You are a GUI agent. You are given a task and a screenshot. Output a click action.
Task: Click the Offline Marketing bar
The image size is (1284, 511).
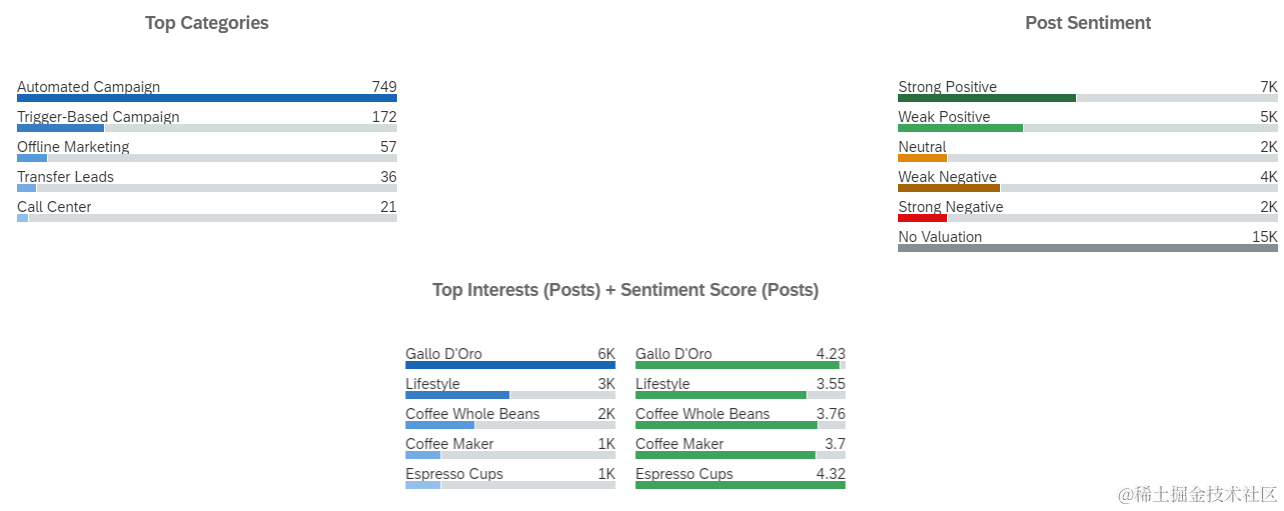[207, 151]
